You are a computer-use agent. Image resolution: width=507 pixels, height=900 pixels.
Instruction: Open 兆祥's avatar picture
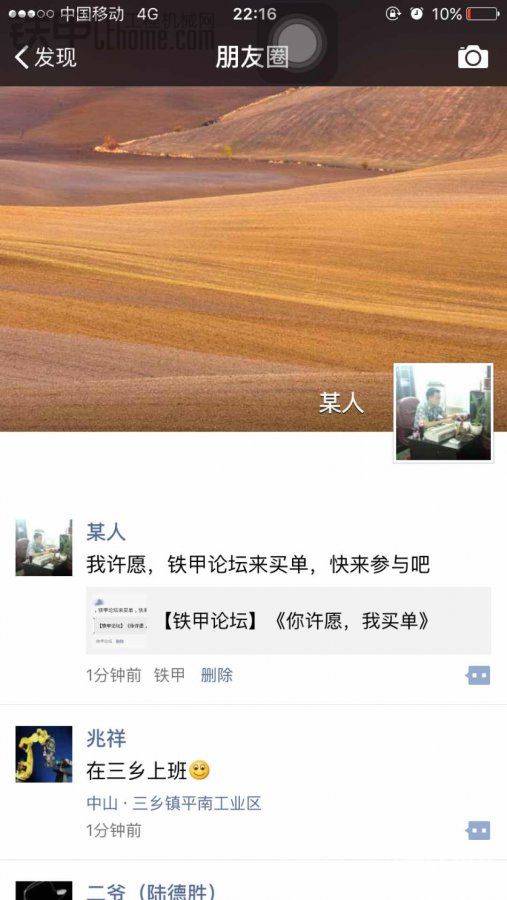point(44,754)
